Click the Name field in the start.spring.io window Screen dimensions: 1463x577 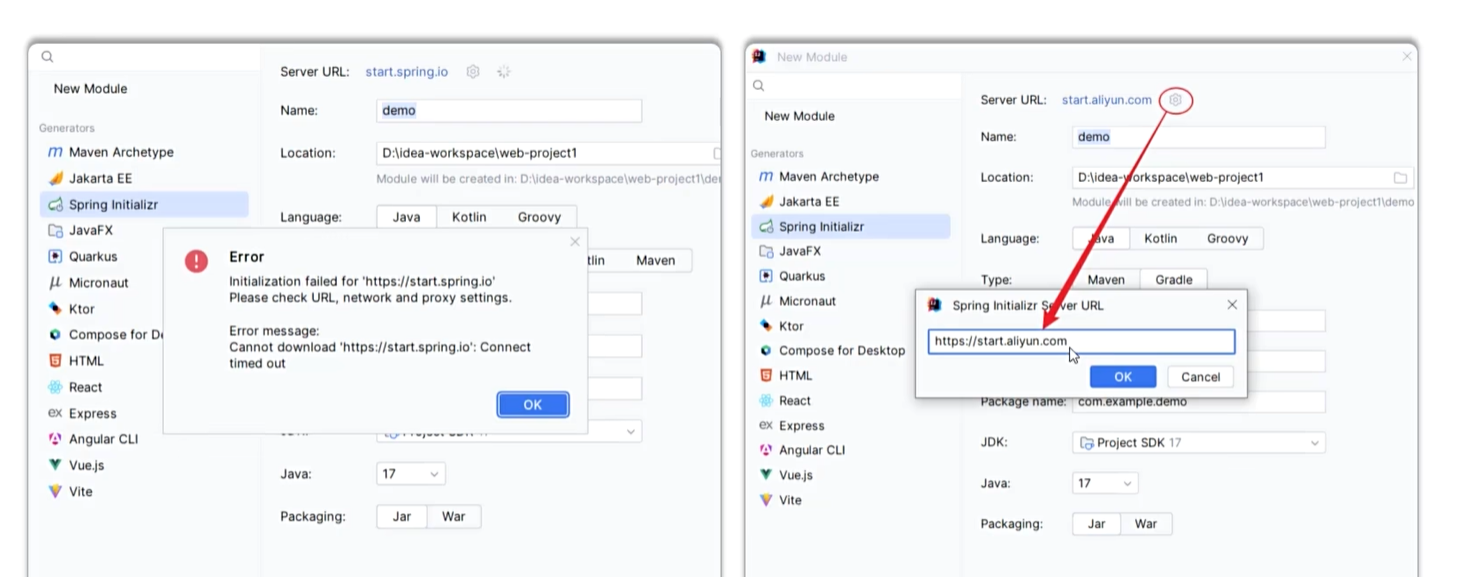point(509,111)
